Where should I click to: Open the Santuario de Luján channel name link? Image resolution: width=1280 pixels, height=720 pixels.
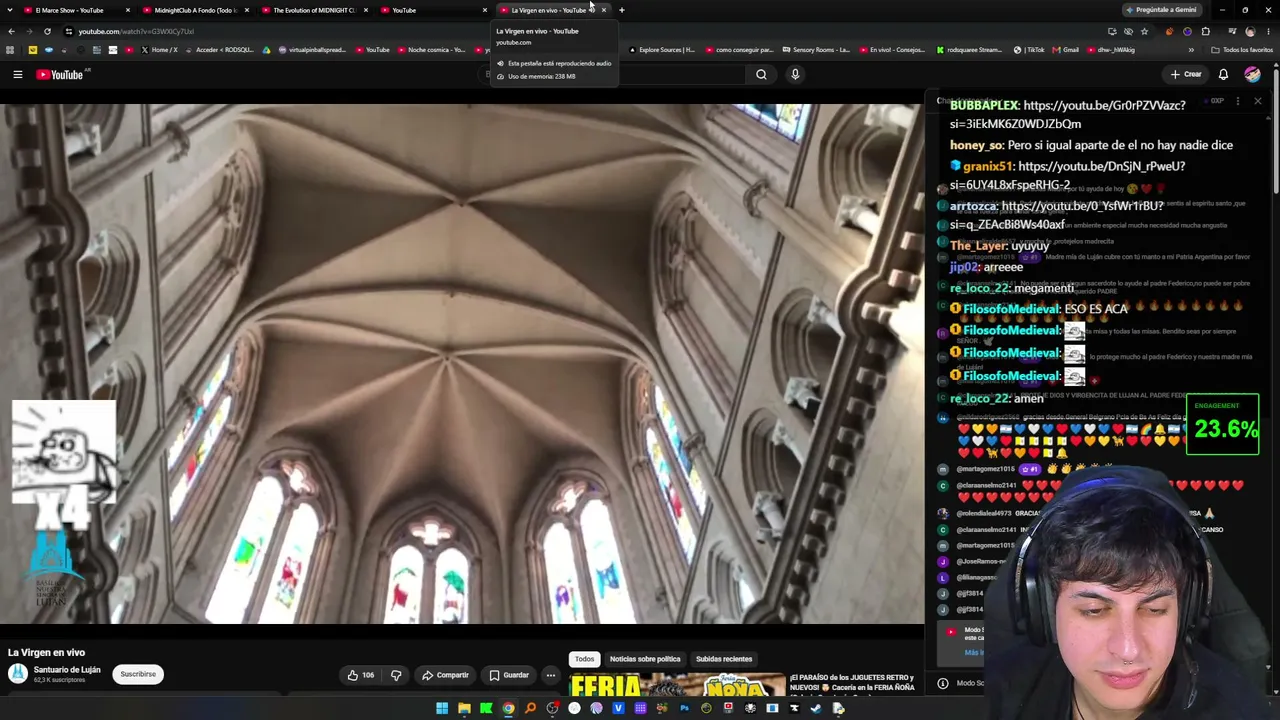(x=67, y=670)
